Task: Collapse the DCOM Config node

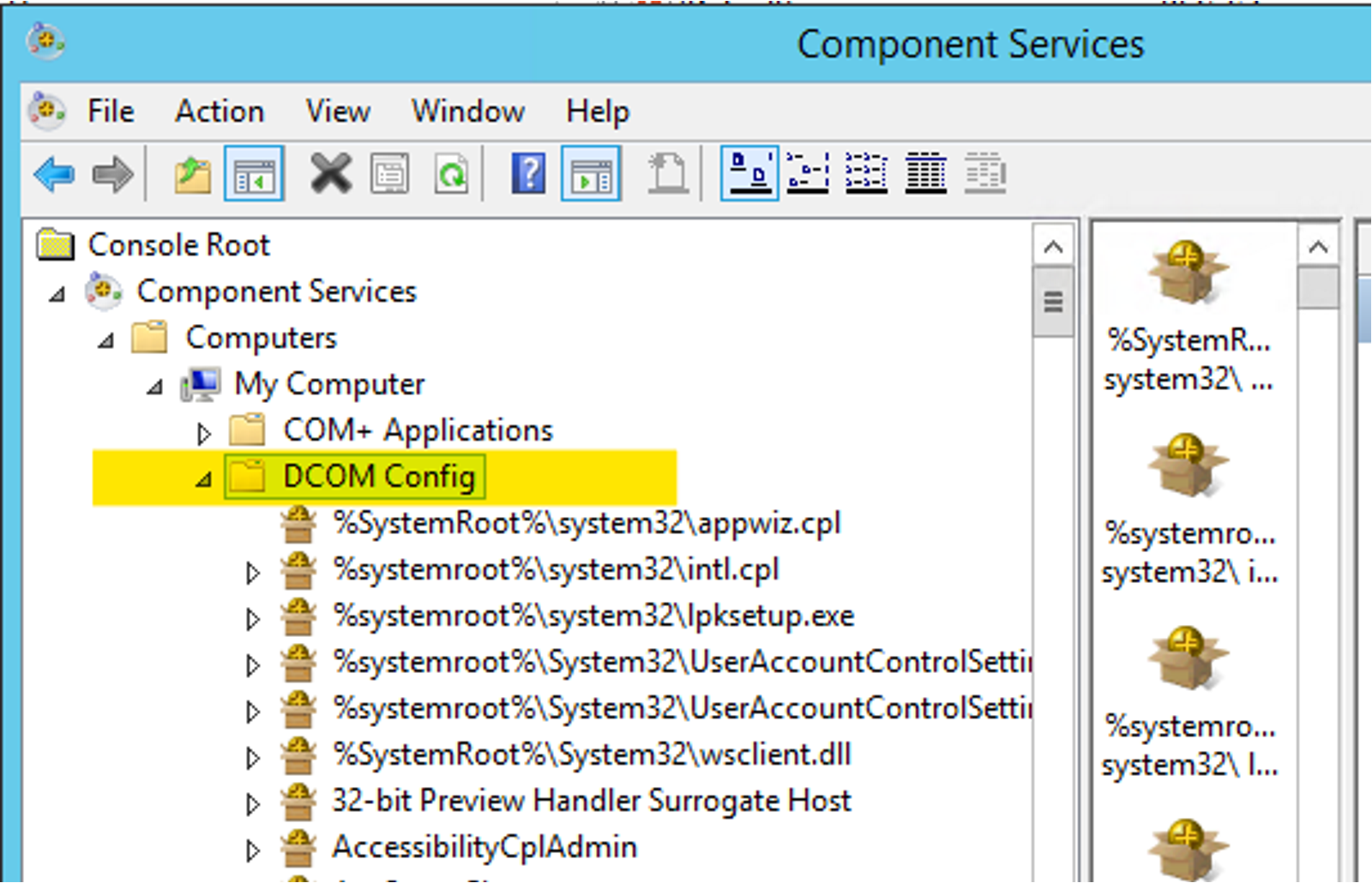Action: pyautogui.click(x=203, y=479)
